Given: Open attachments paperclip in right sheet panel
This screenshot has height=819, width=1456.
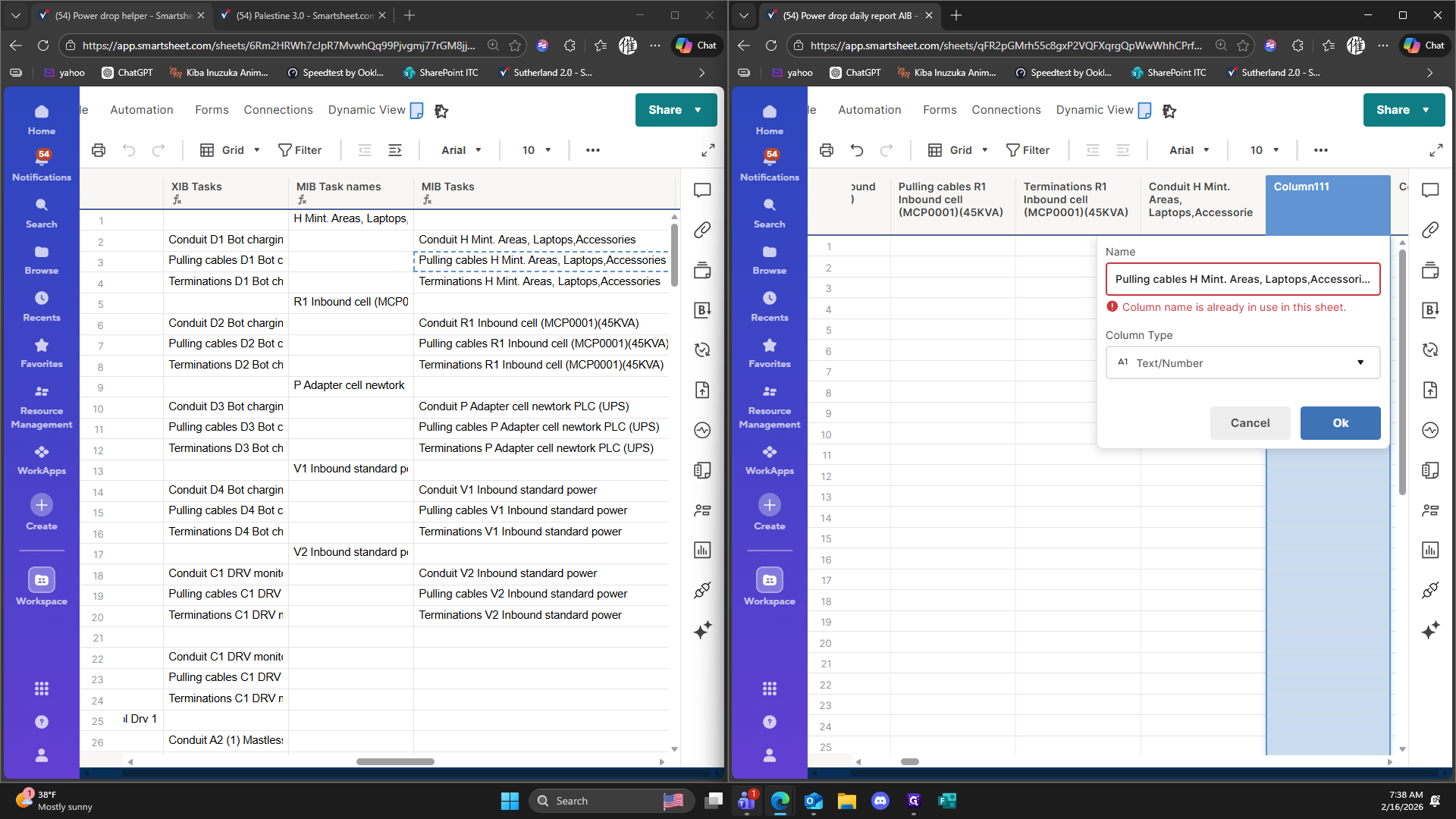Looking at the screenshot, I should (x=1430, y=230).
